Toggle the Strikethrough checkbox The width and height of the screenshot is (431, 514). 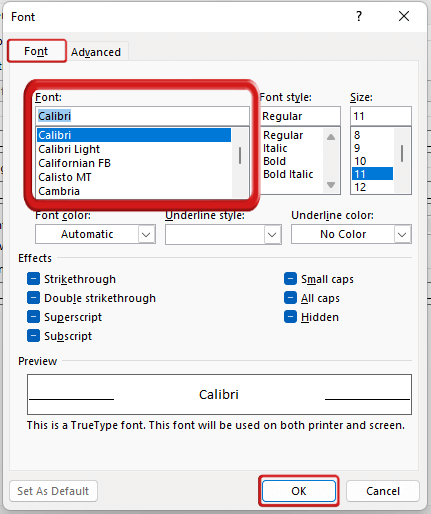(x=33, y=279)
